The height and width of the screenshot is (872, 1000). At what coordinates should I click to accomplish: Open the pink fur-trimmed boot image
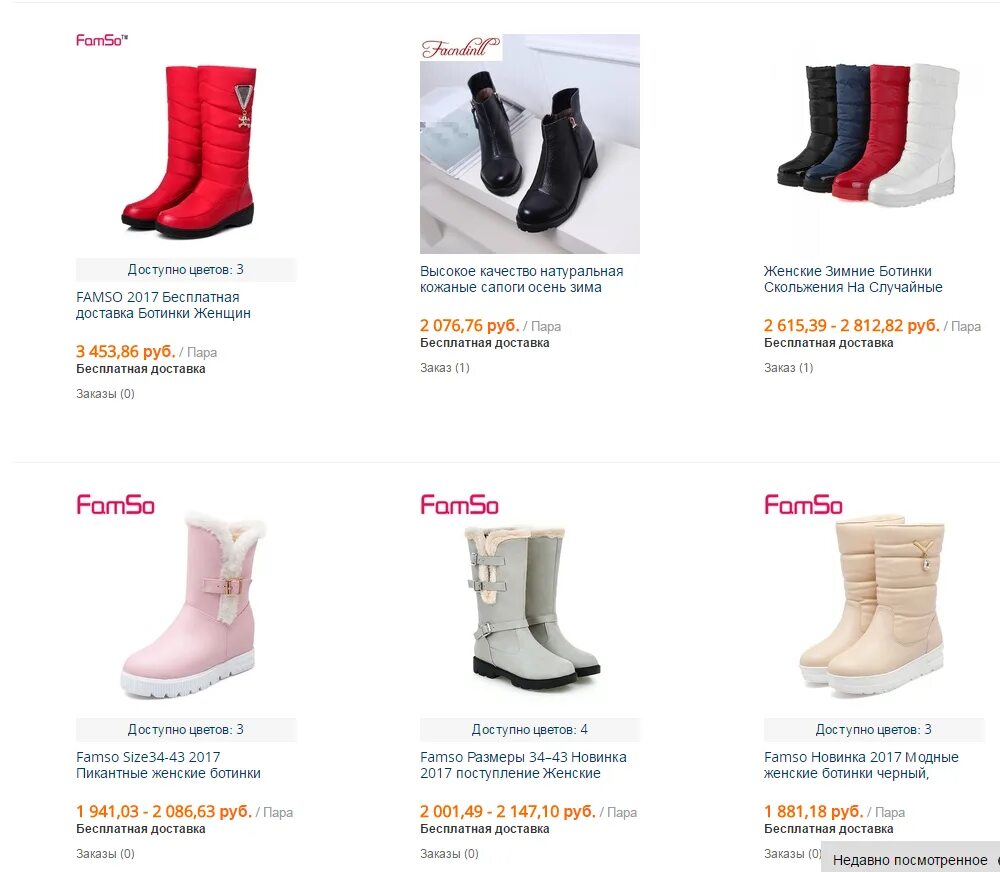click(x=186, y=604)
